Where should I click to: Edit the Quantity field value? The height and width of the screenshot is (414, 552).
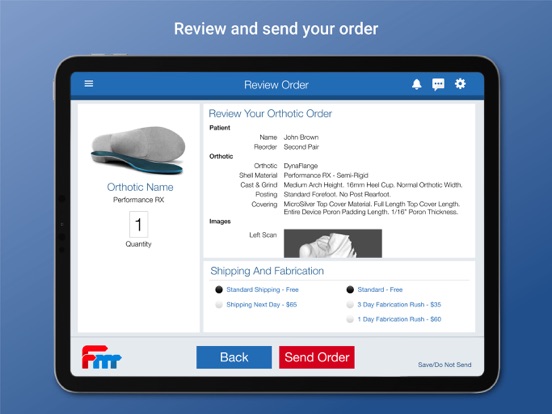tap(138, 225)
